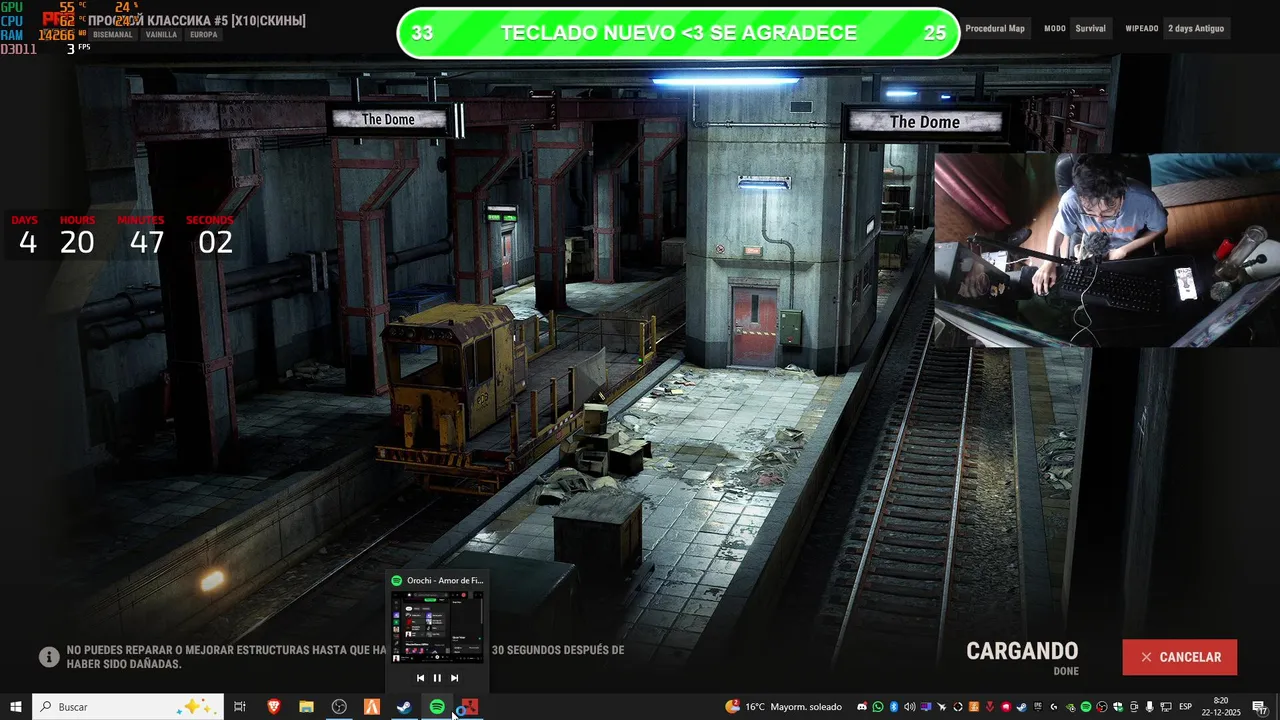Viewport: 1280px width, 720px height.
Task: Switch the ESP keyboard language indicator
Action: pos(1185,707)
